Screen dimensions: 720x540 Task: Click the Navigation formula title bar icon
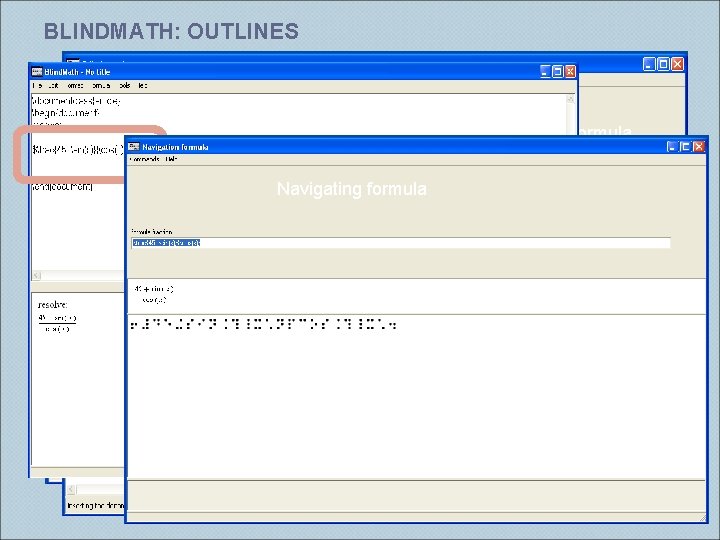(x=134, y=146)
